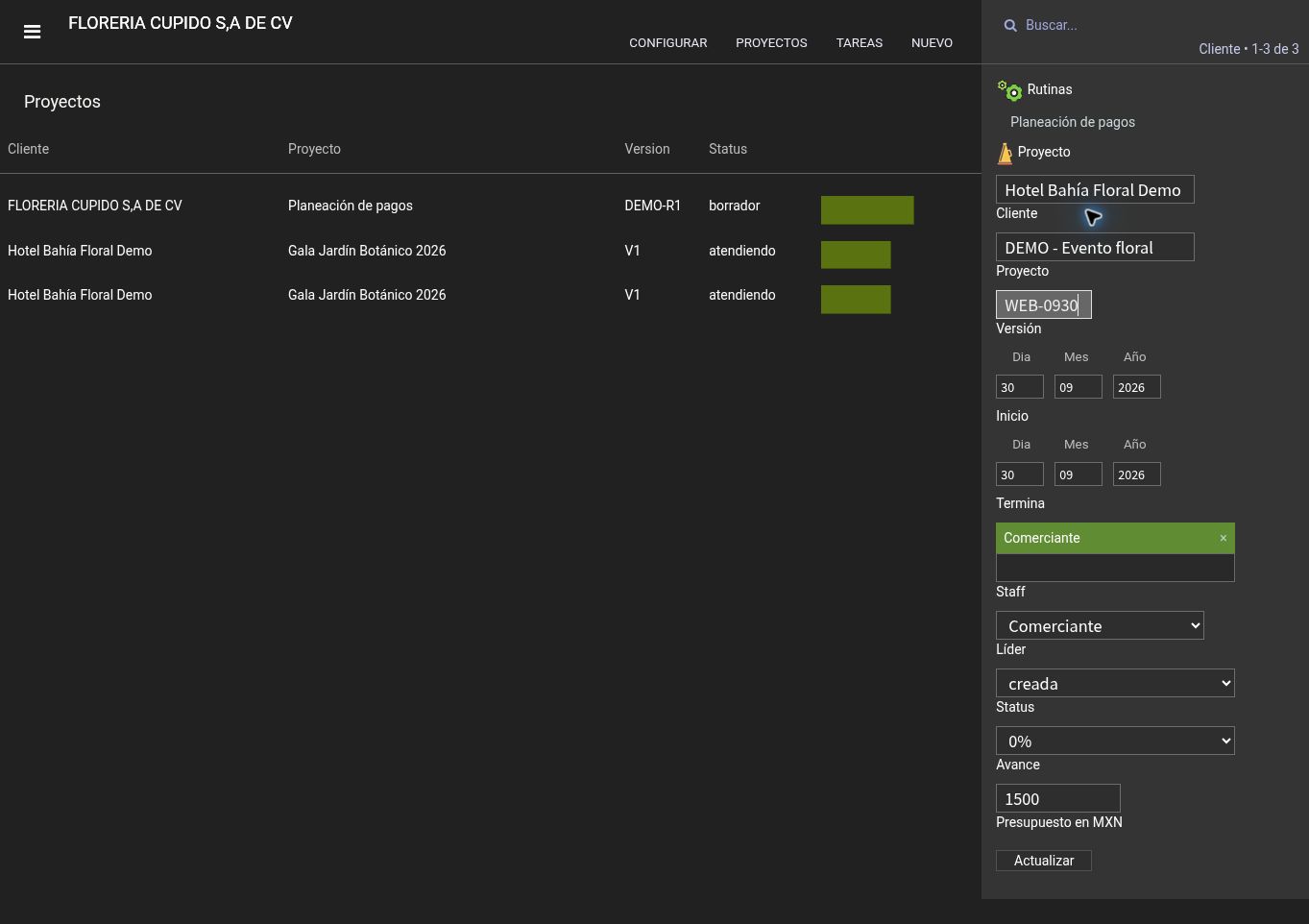The height and width of the screenshot is (924, 1309).
Task: Click the Presupuesto en MXN field
Action: point(1058,798)
